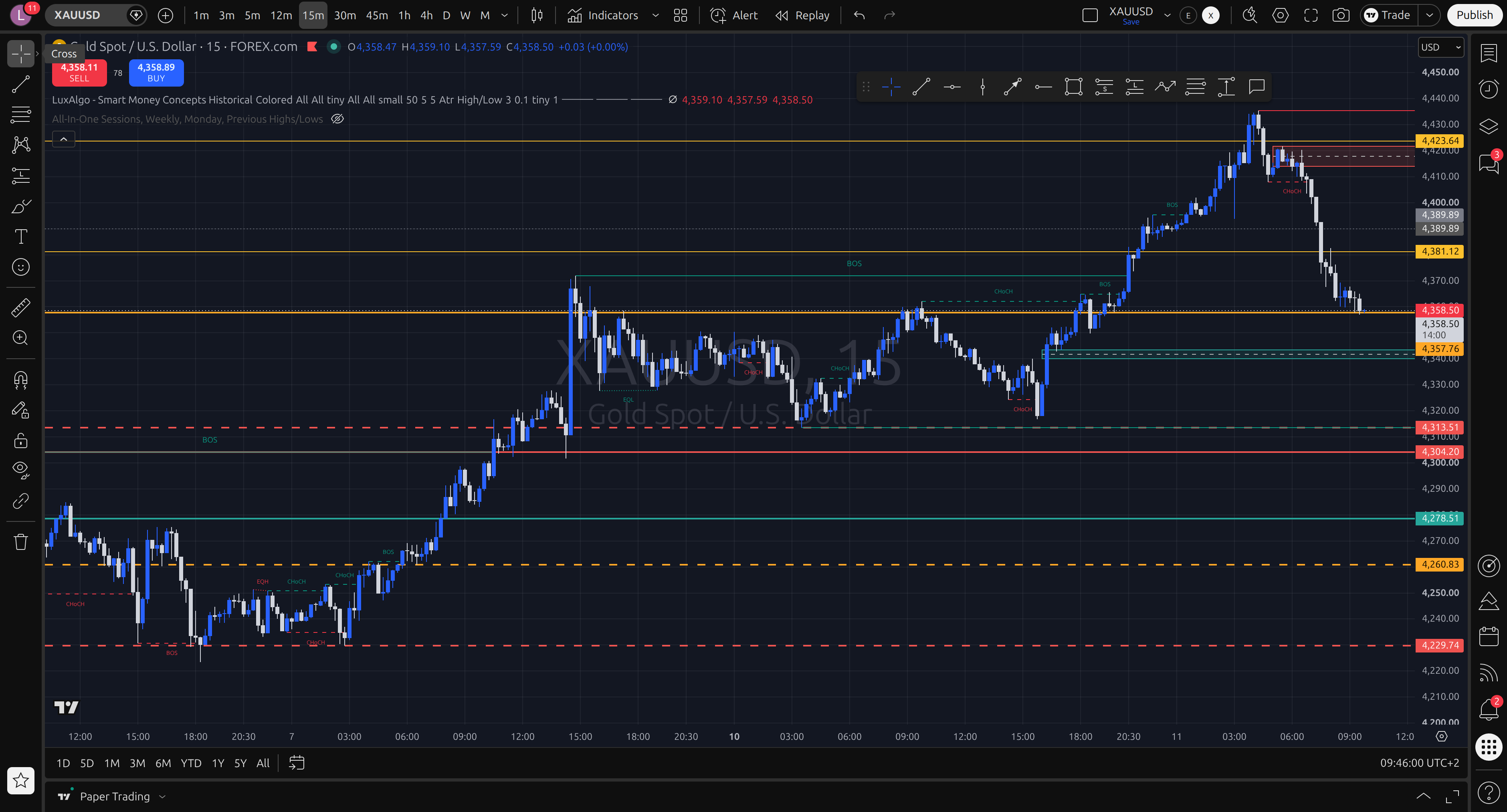Open the USD currency dropdown
Viewport: 1507px width, 812px height.
(x=1441, y=47)
